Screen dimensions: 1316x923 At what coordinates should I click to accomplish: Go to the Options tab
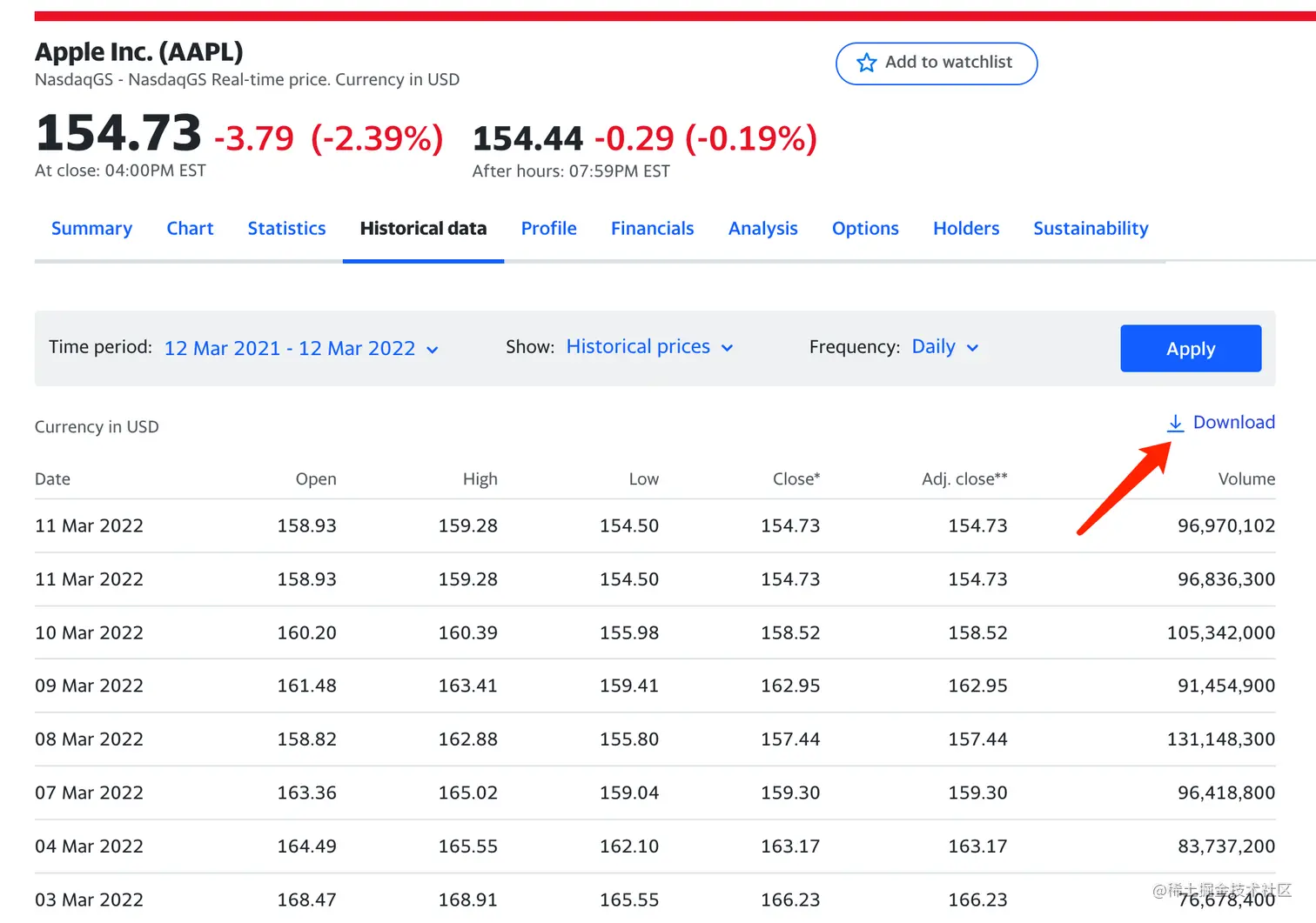865,228
